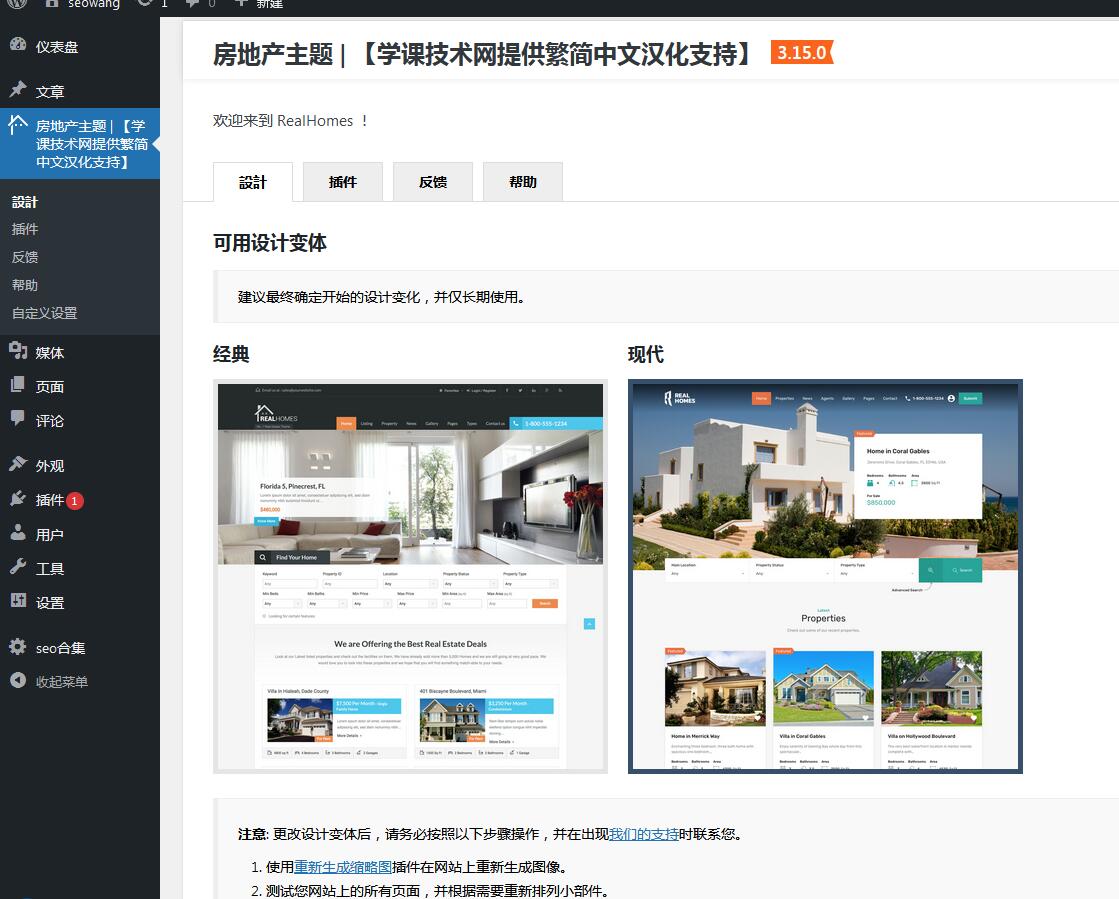Open the 仪表盘 dashboard icon
The image size is (1119, 899).
point(18,45)
